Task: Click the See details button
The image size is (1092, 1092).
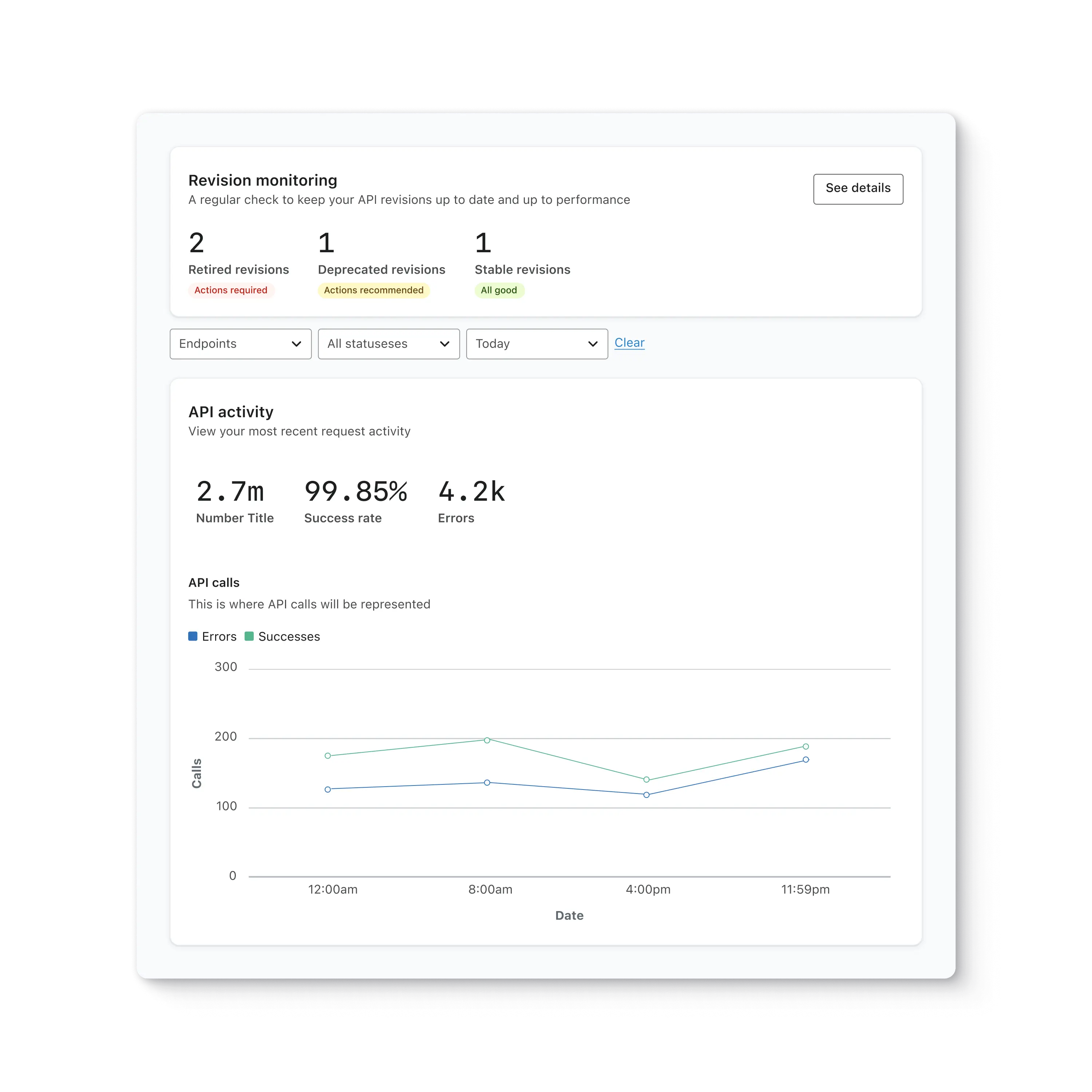Action: pyautogui.click(x=858, y=189)
